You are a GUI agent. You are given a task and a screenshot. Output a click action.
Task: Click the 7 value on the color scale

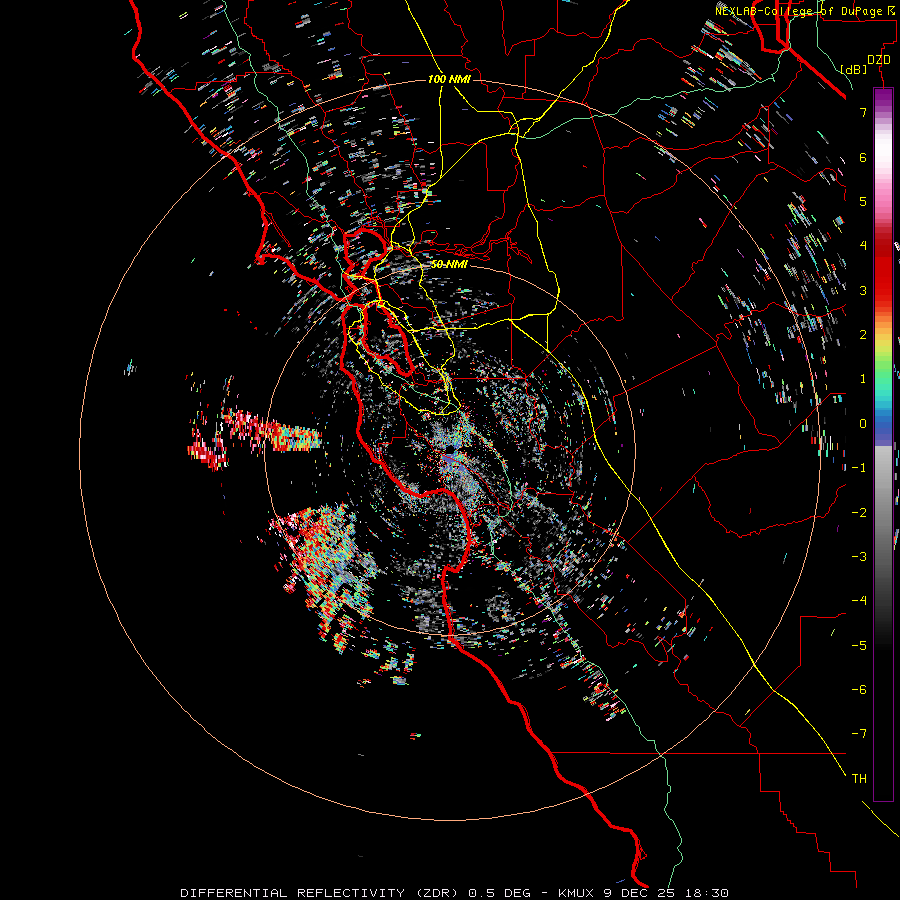click(x=863, y=112)
